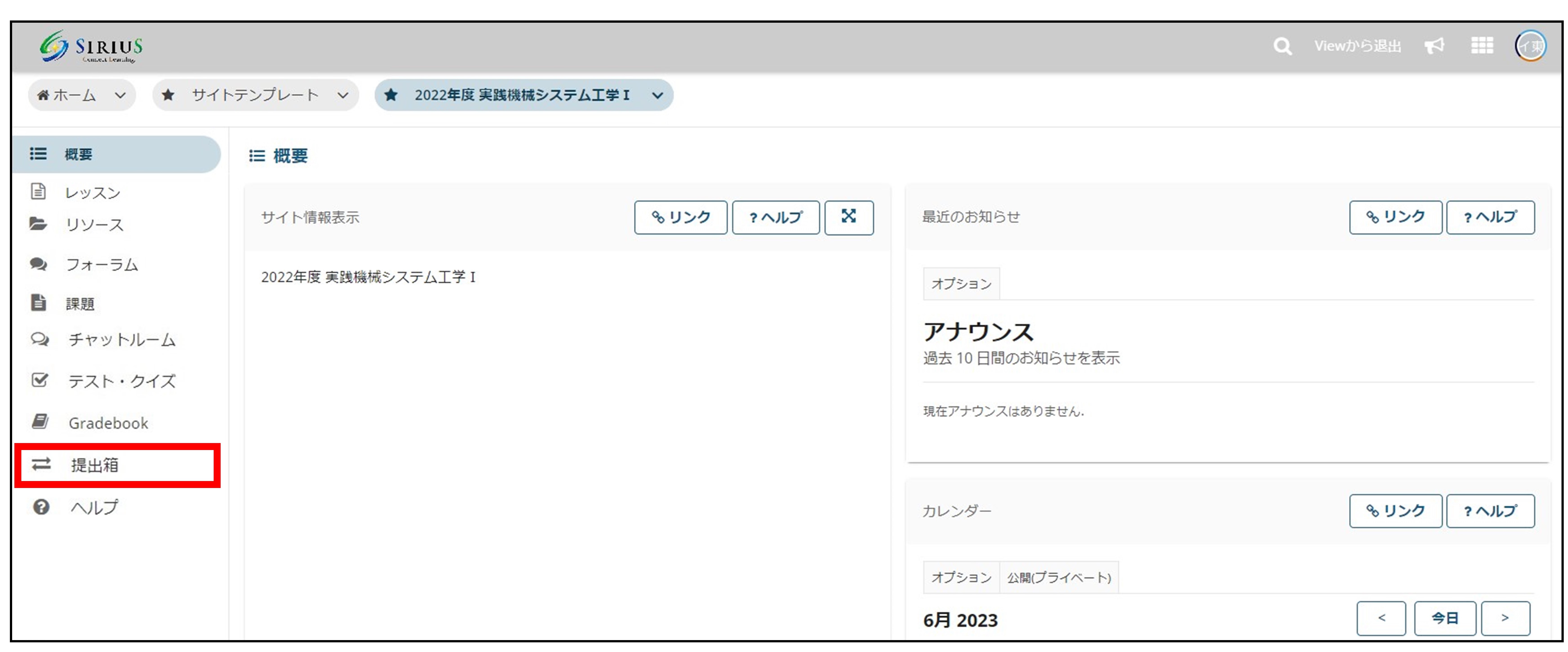The image size is (1568, 652).
Task: Click the アナウンス heading
Action: pos(978,332)
